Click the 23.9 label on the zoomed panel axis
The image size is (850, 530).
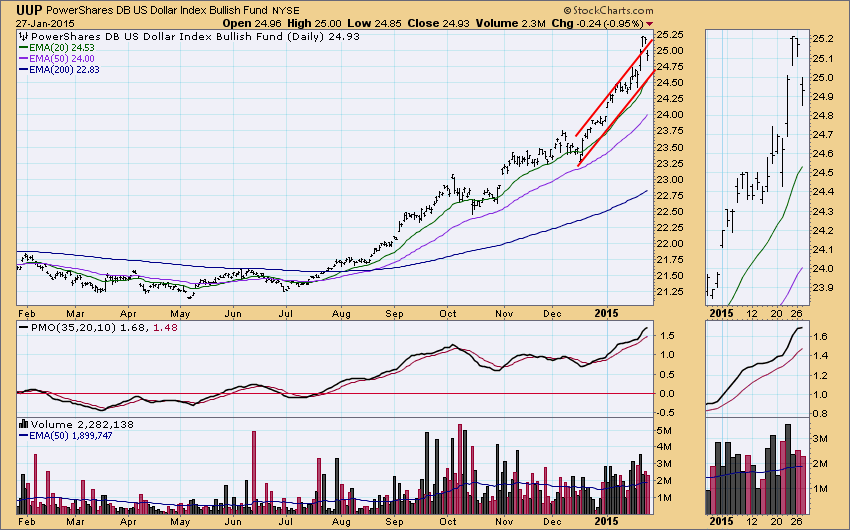coord(822,287)
